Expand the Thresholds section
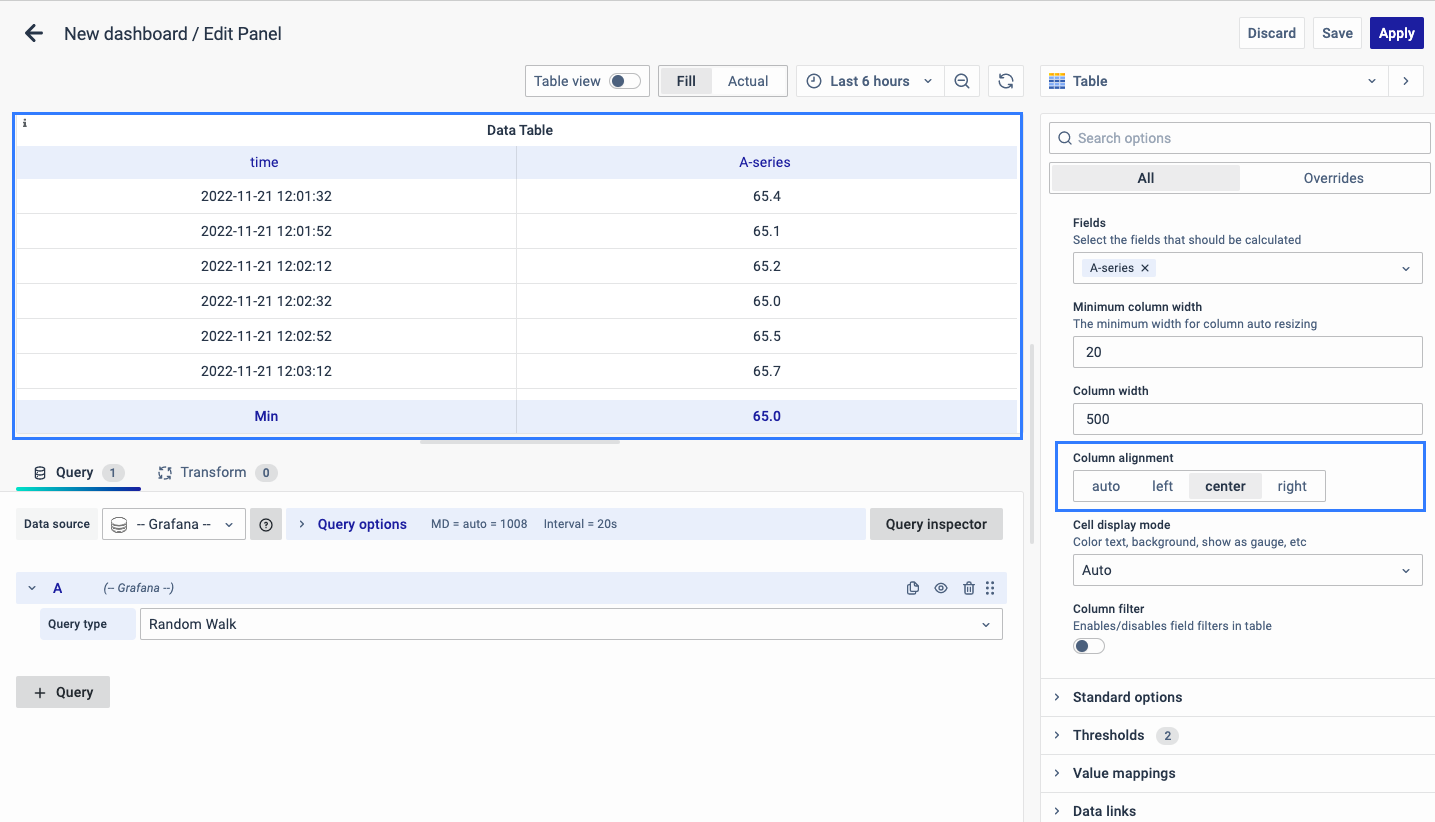The image size is (1435, 822). coord(1108,735)
